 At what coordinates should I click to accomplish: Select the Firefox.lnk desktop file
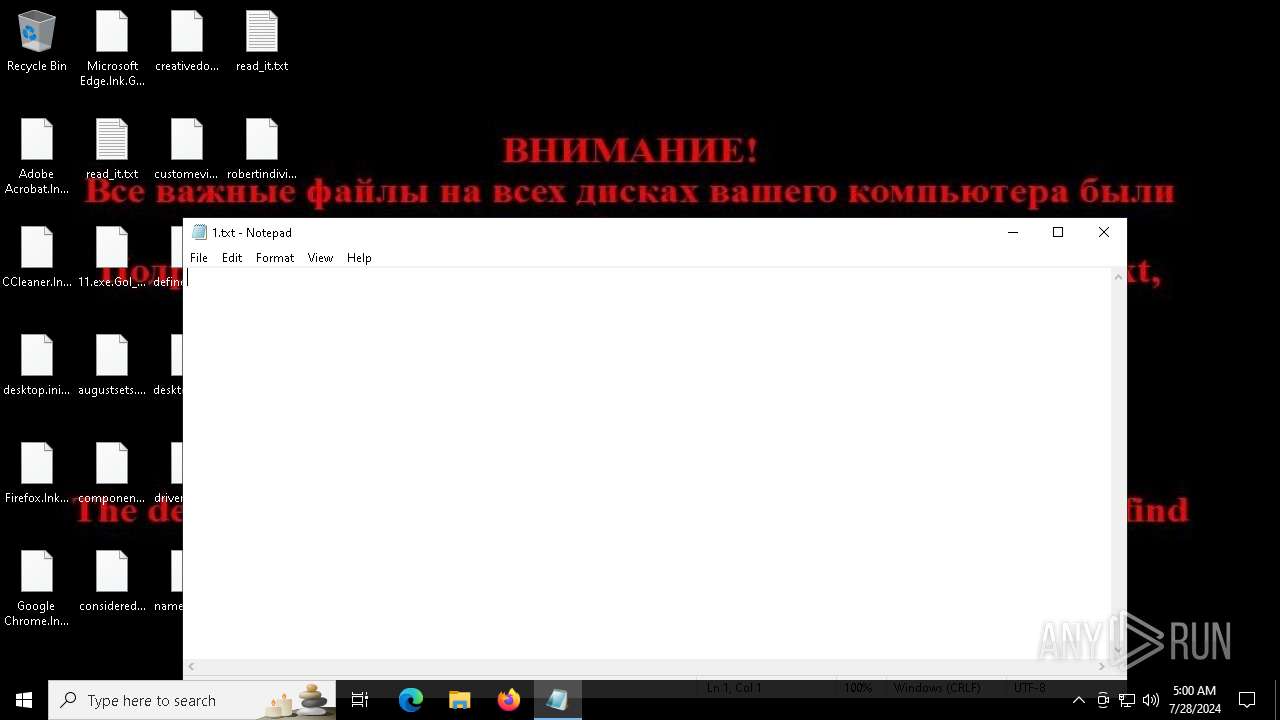tap(37, 474)
